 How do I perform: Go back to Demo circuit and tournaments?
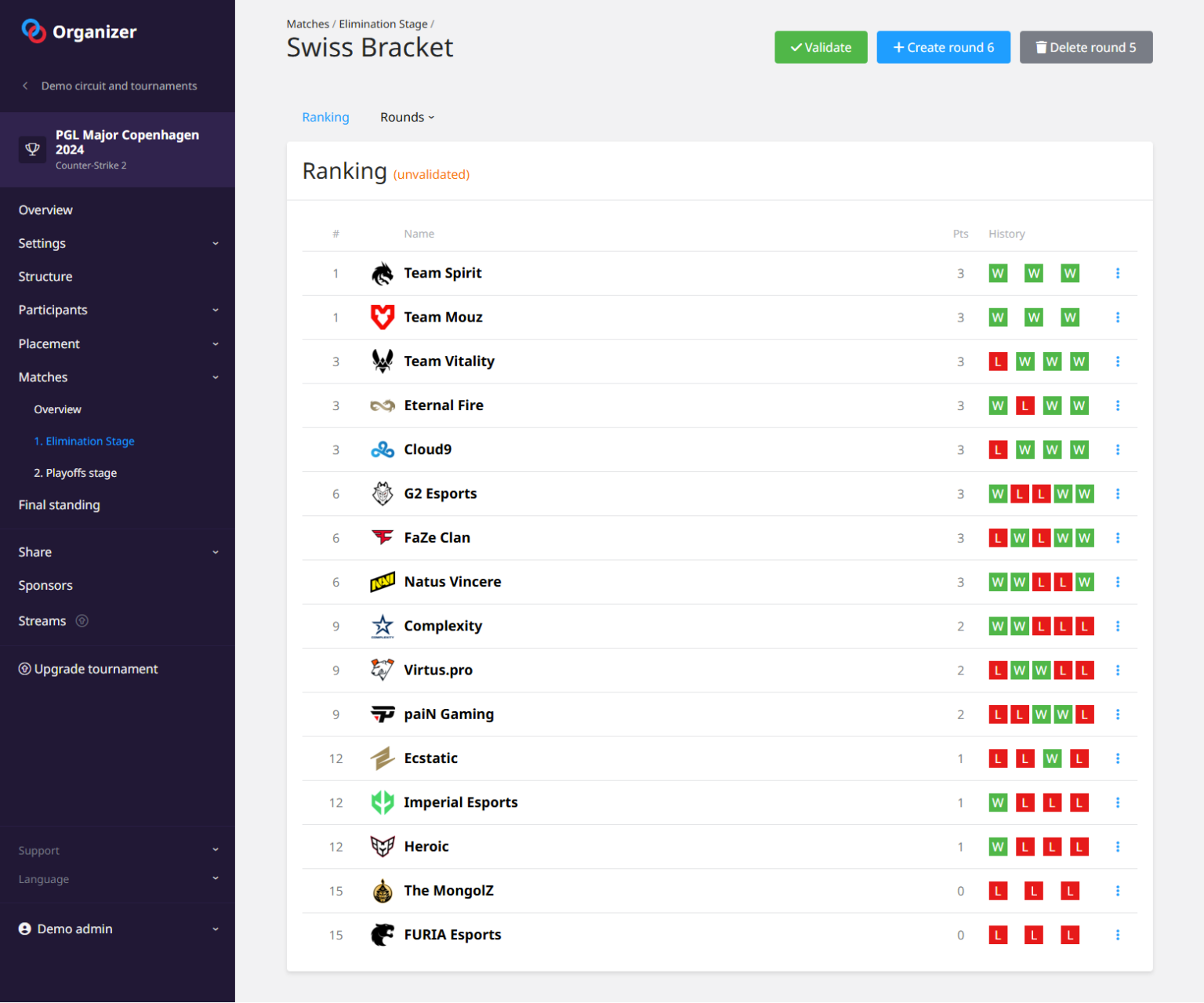[118, 85]
